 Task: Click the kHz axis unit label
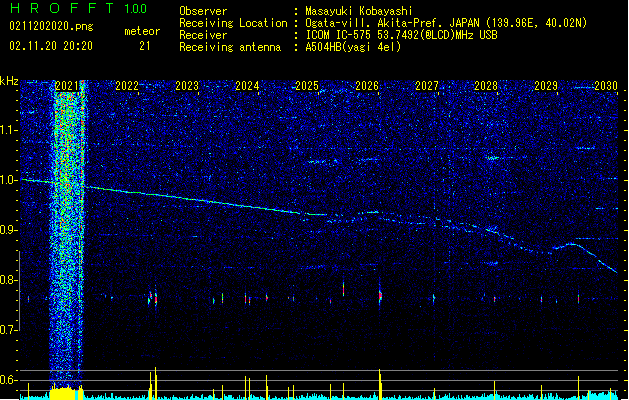coord(9,81)
